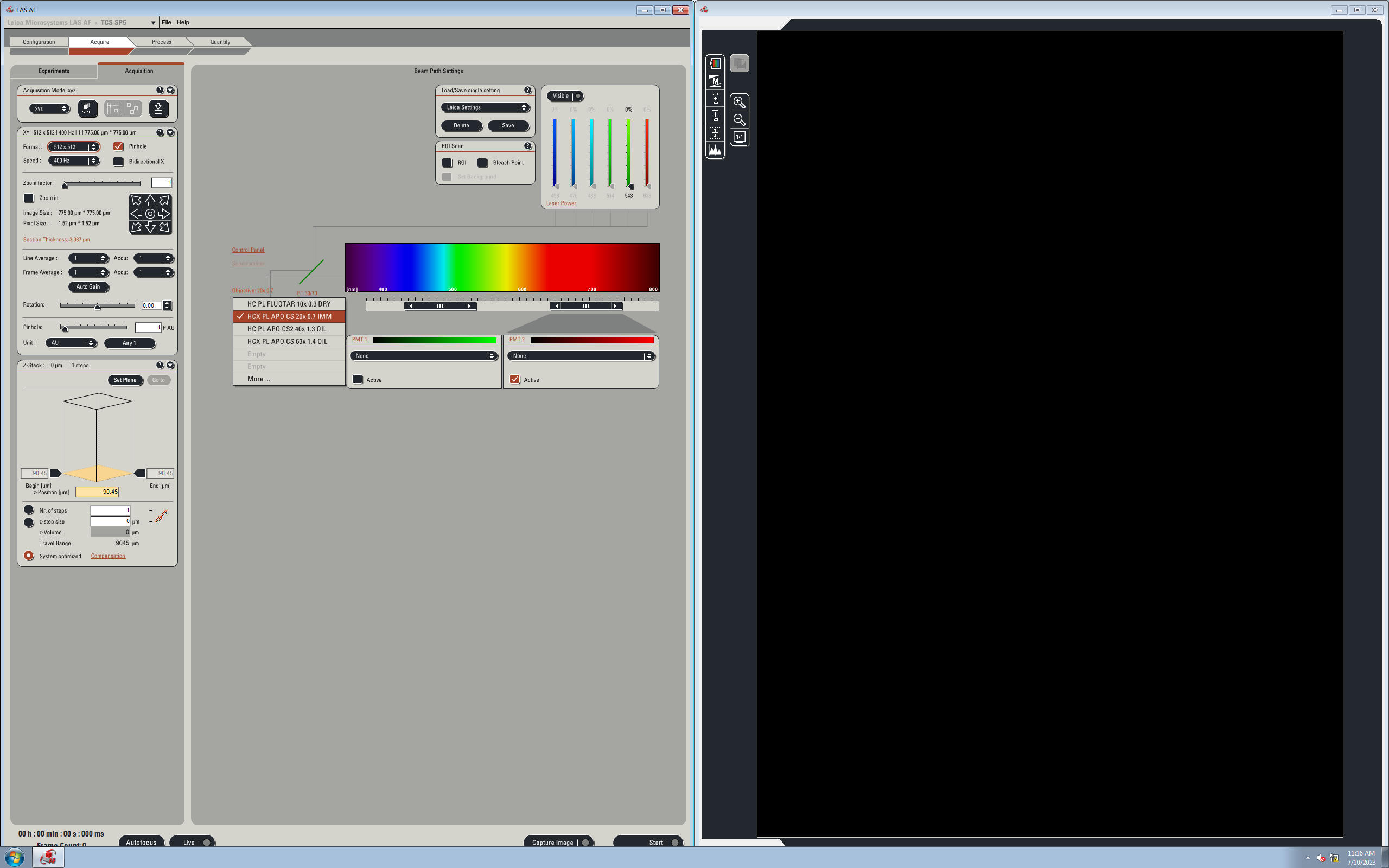Enable the Bidirectional X checkbox

click(x=118, y=161)
